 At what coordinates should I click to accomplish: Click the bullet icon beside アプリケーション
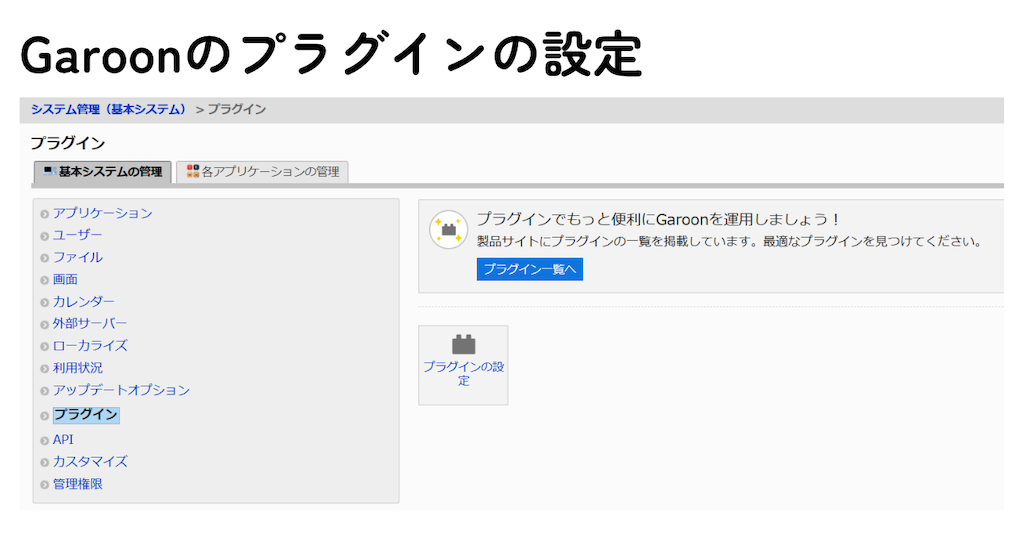coord(44,214)
